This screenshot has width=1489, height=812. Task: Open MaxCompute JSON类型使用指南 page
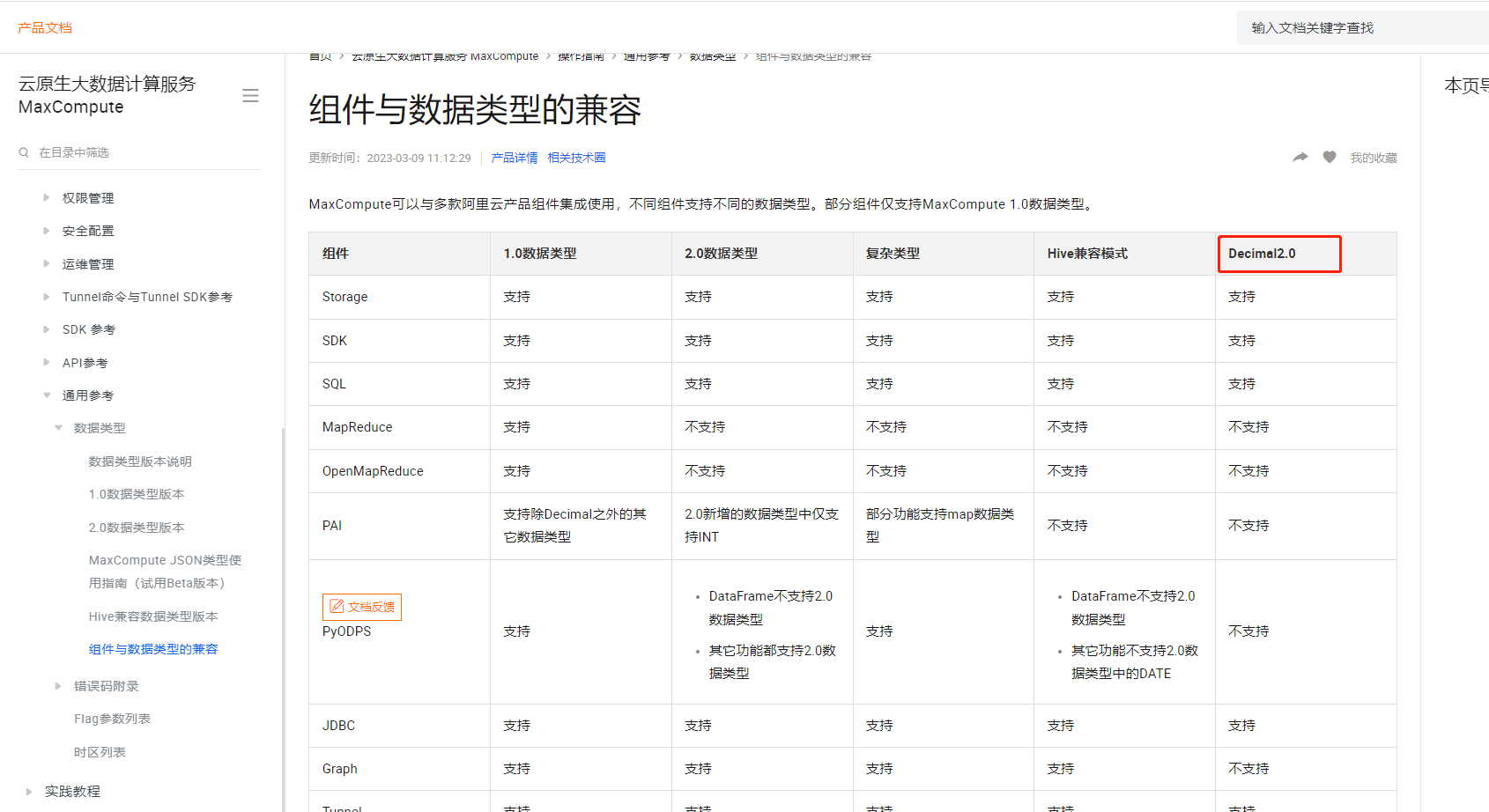[x=165, y=572]
